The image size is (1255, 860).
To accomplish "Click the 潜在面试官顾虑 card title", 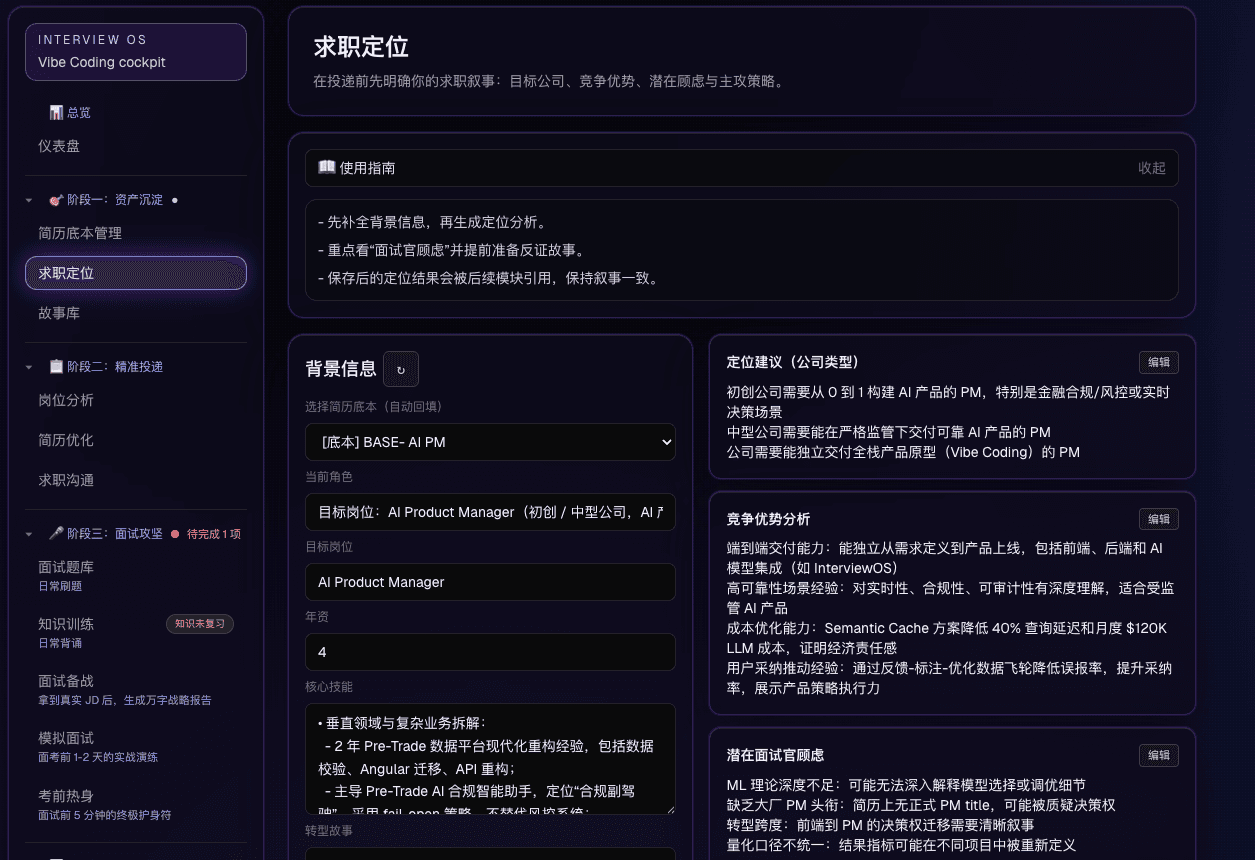I will tap(775, 755).
